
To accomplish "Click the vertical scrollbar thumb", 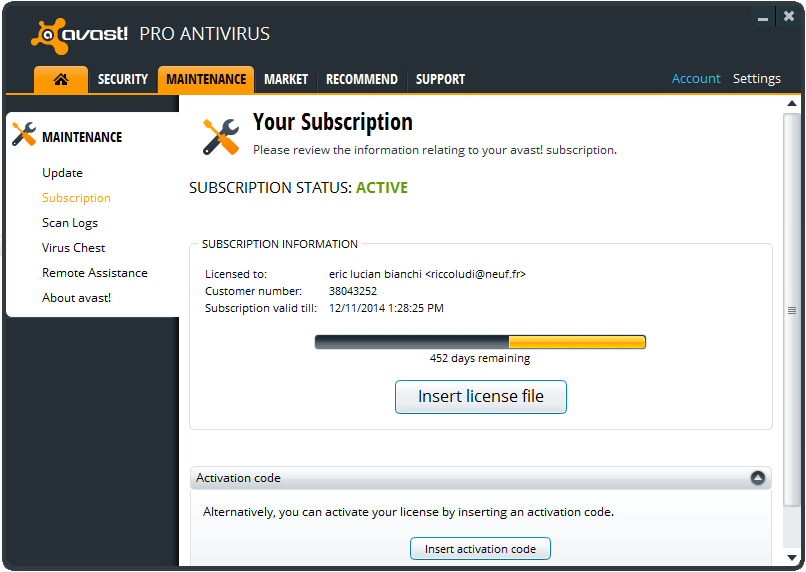I will pos(792,310).
